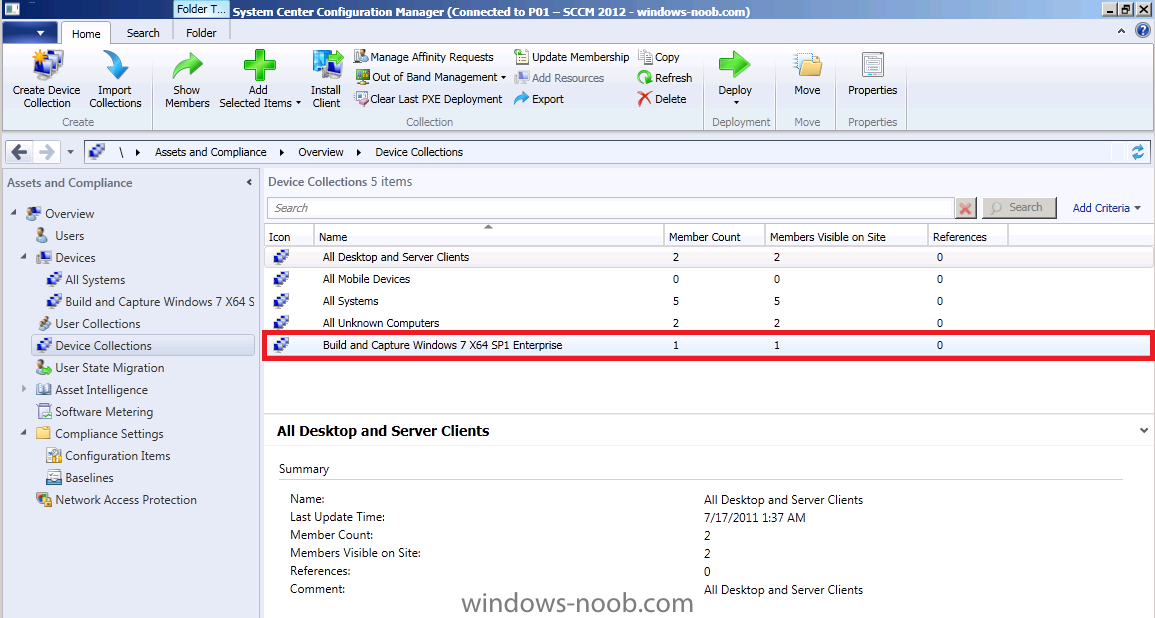Select Baselines in tree
Screen dimensions: 1155x618
pyautogui.click(x=89, y=477)
